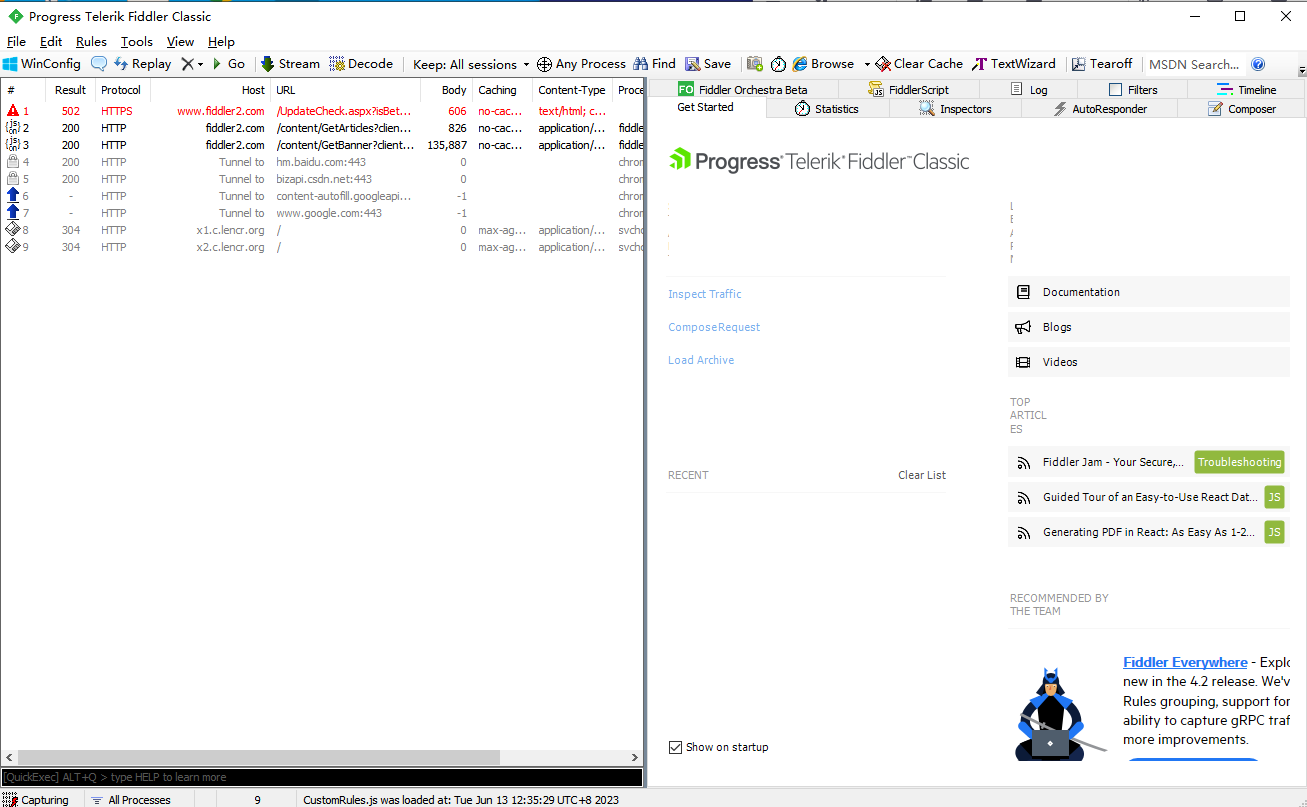Click Documentation book icon
Image resolution: width=1307 pixels, height=807 pixels.
pyautogui.click(x=1023, y=292)
